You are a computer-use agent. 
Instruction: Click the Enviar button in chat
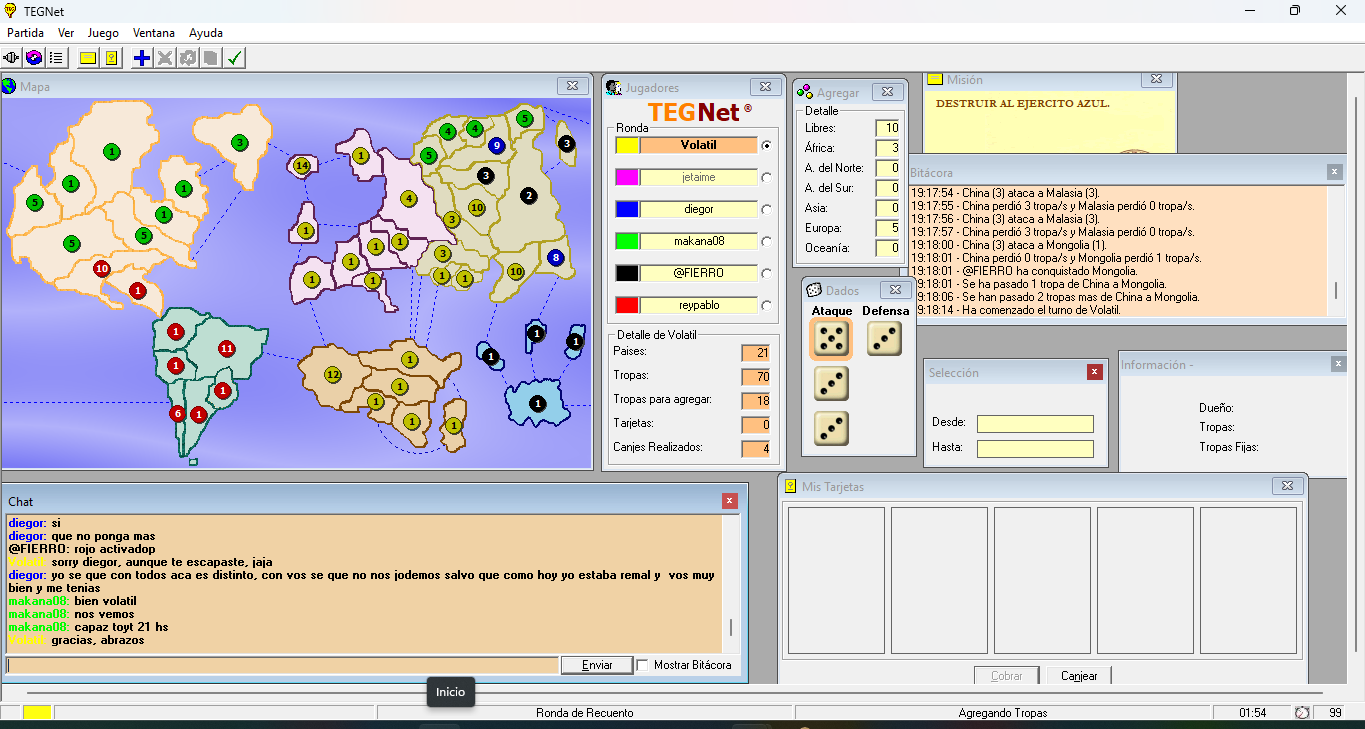pos(596,665)
